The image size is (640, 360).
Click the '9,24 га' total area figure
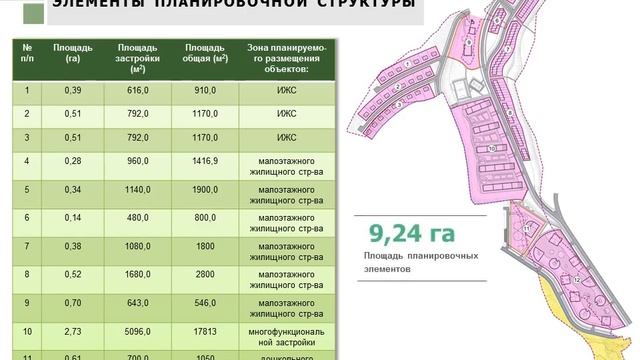411,233
